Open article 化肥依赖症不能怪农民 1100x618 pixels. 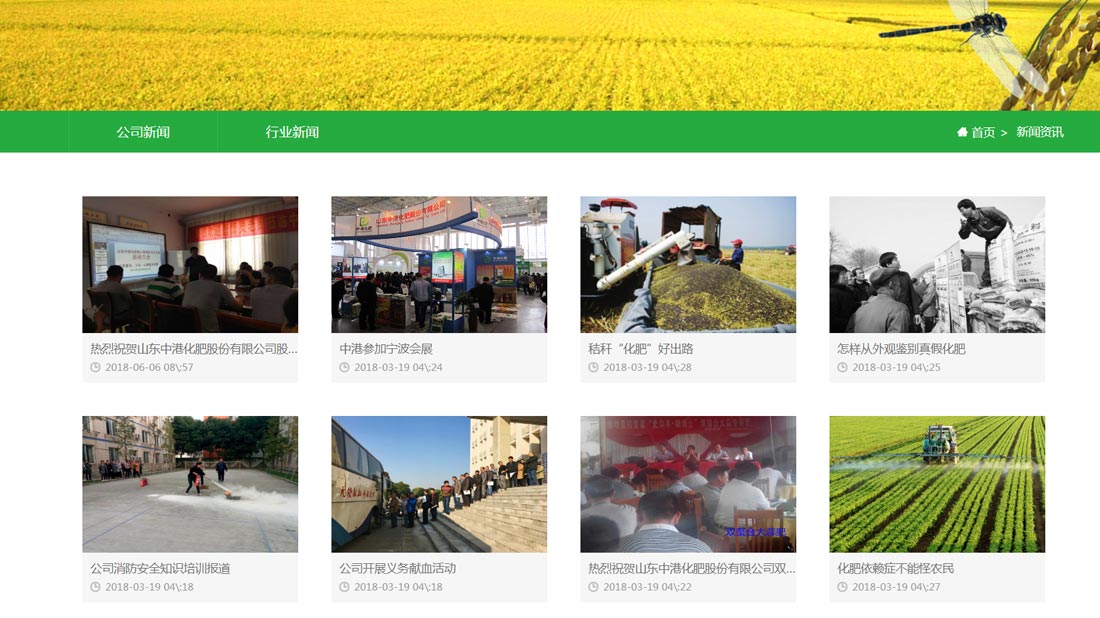point(895,568)
